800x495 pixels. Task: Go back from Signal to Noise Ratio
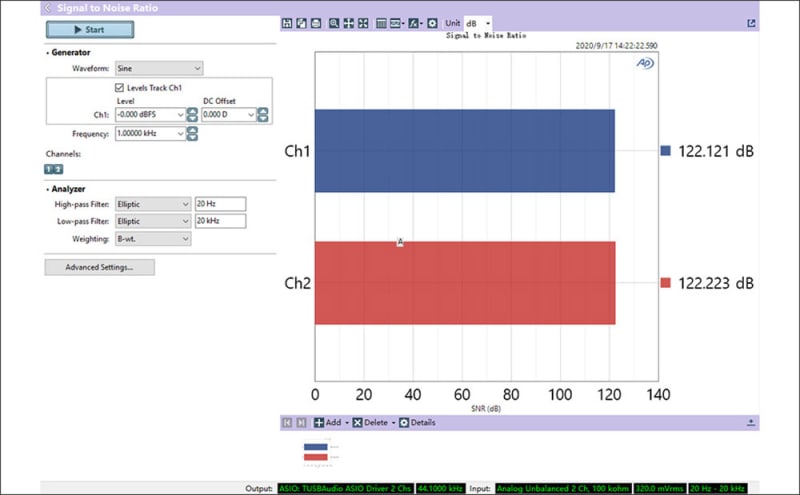tap(47, 8)
